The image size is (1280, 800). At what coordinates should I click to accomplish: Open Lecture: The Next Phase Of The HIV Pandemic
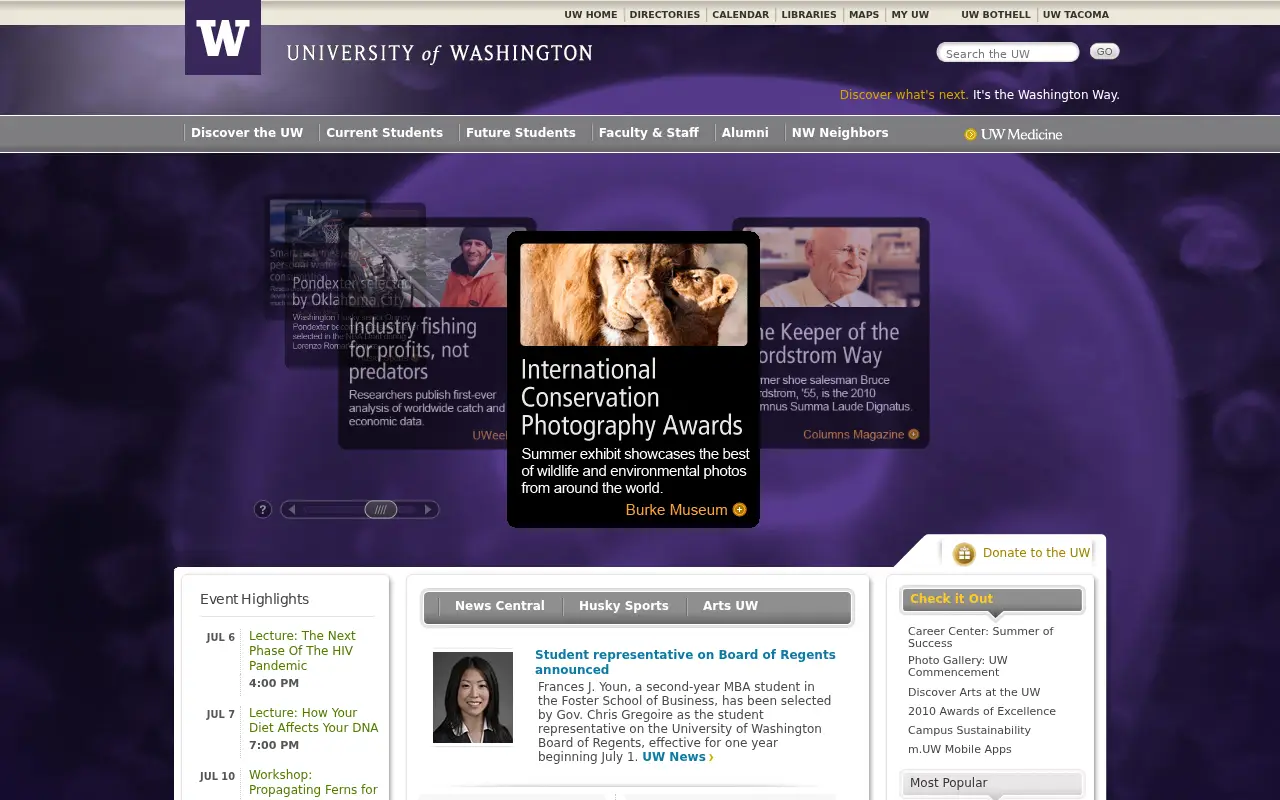302,651
